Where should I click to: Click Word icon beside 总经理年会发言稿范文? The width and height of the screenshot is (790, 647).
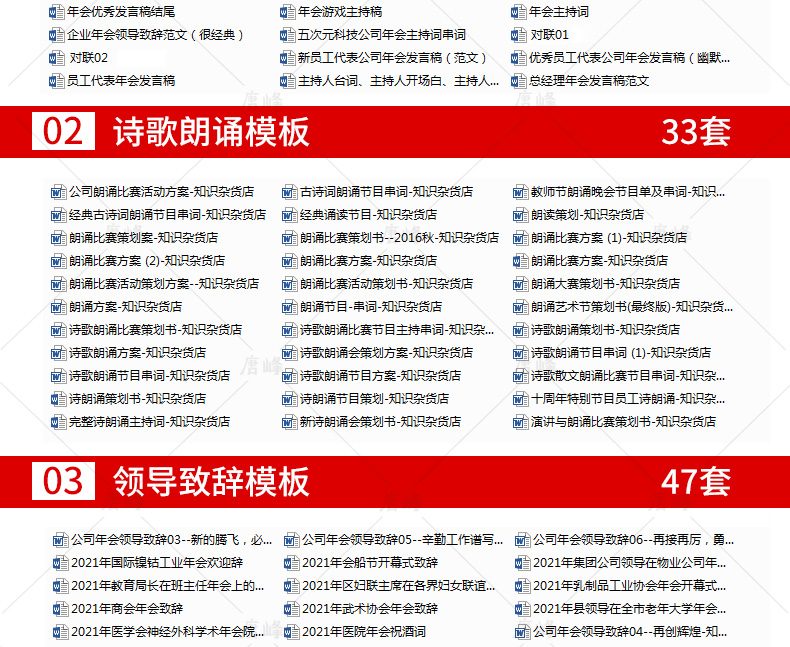(519, 81)
